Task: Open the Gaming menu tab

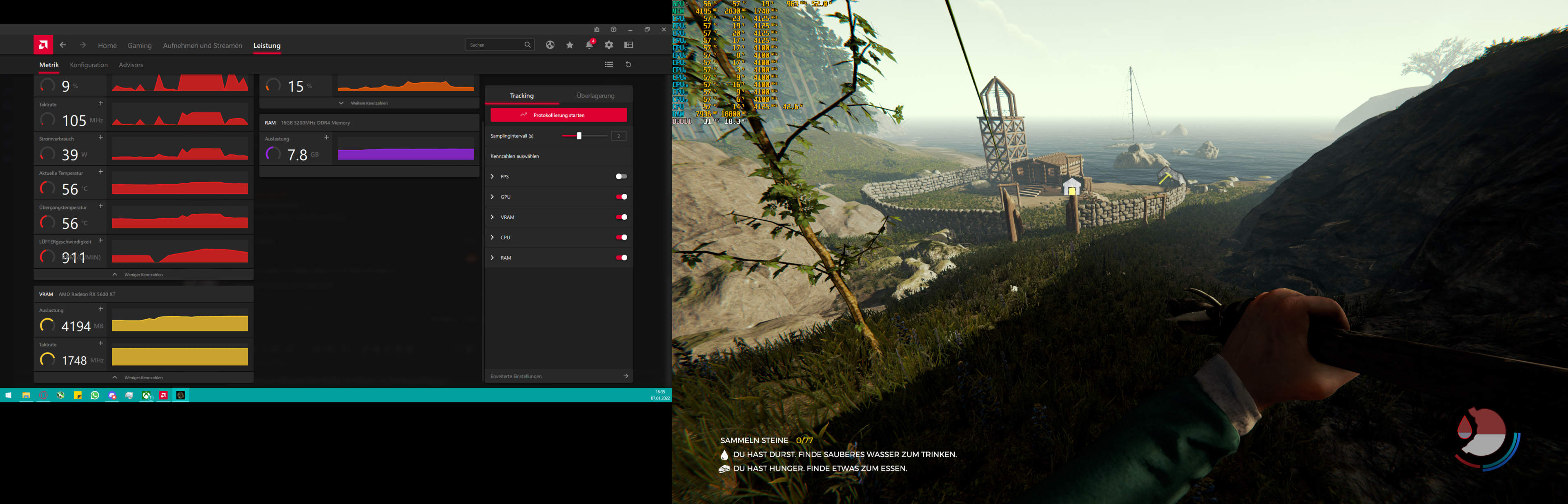Action: tap(139, 46)
